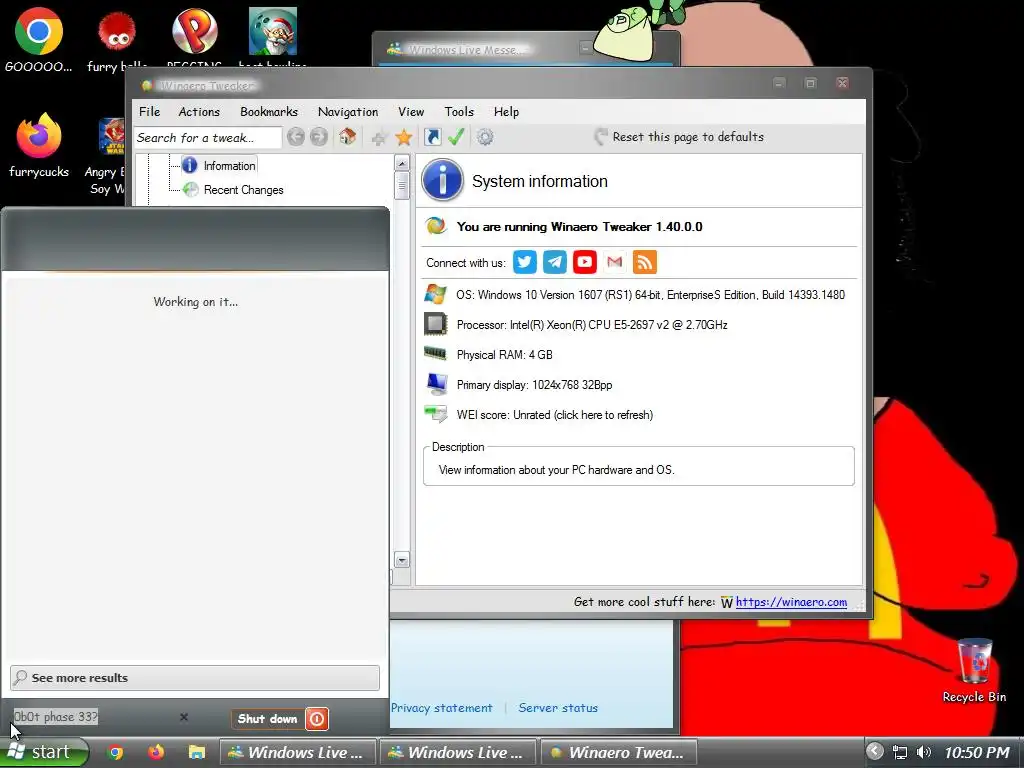Click the green checkmark toolbar icon
Viewport: 1024px width, 768px height.
[456, 136]
